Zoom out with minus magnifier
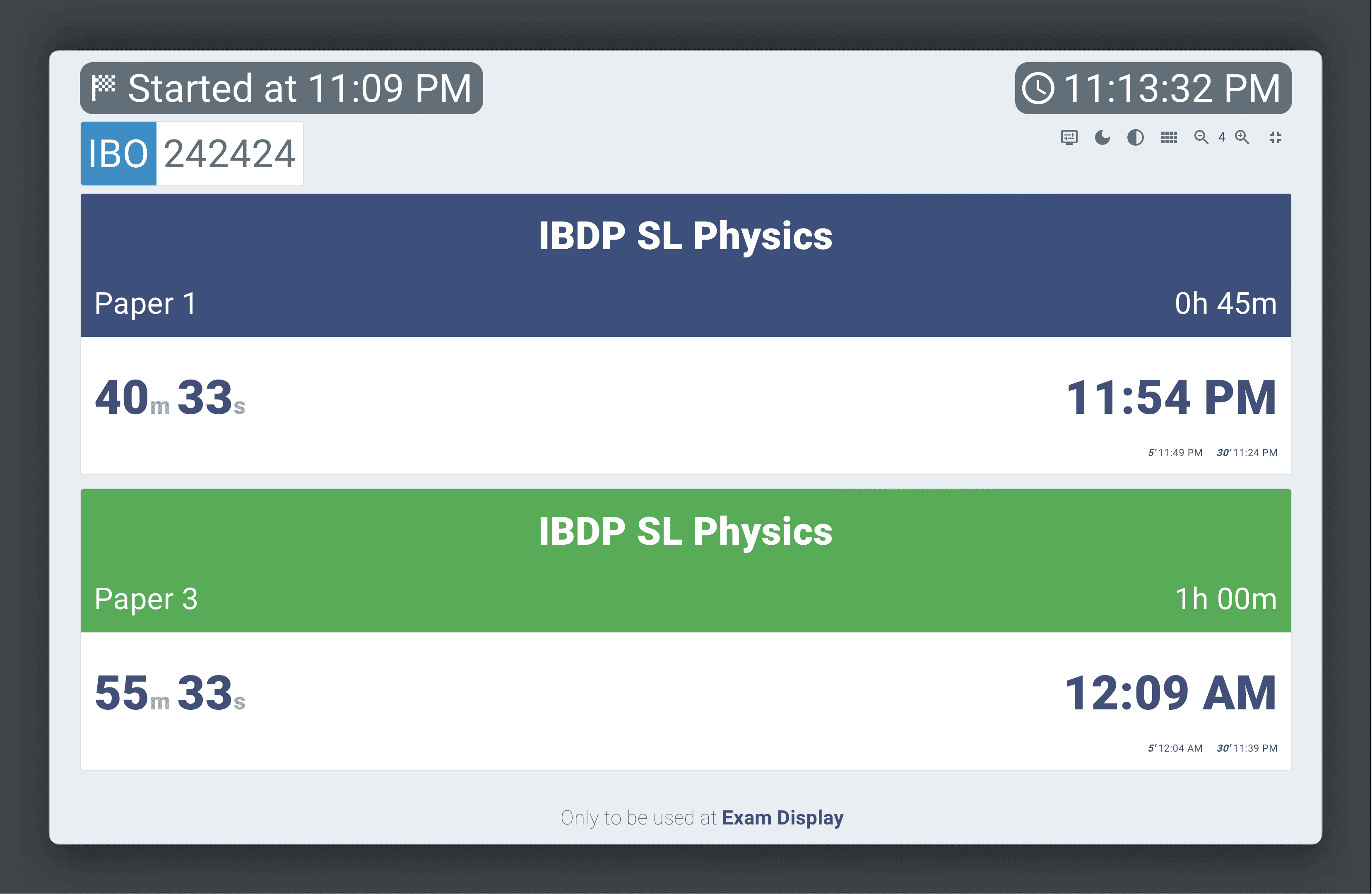 pos(1201,137)
